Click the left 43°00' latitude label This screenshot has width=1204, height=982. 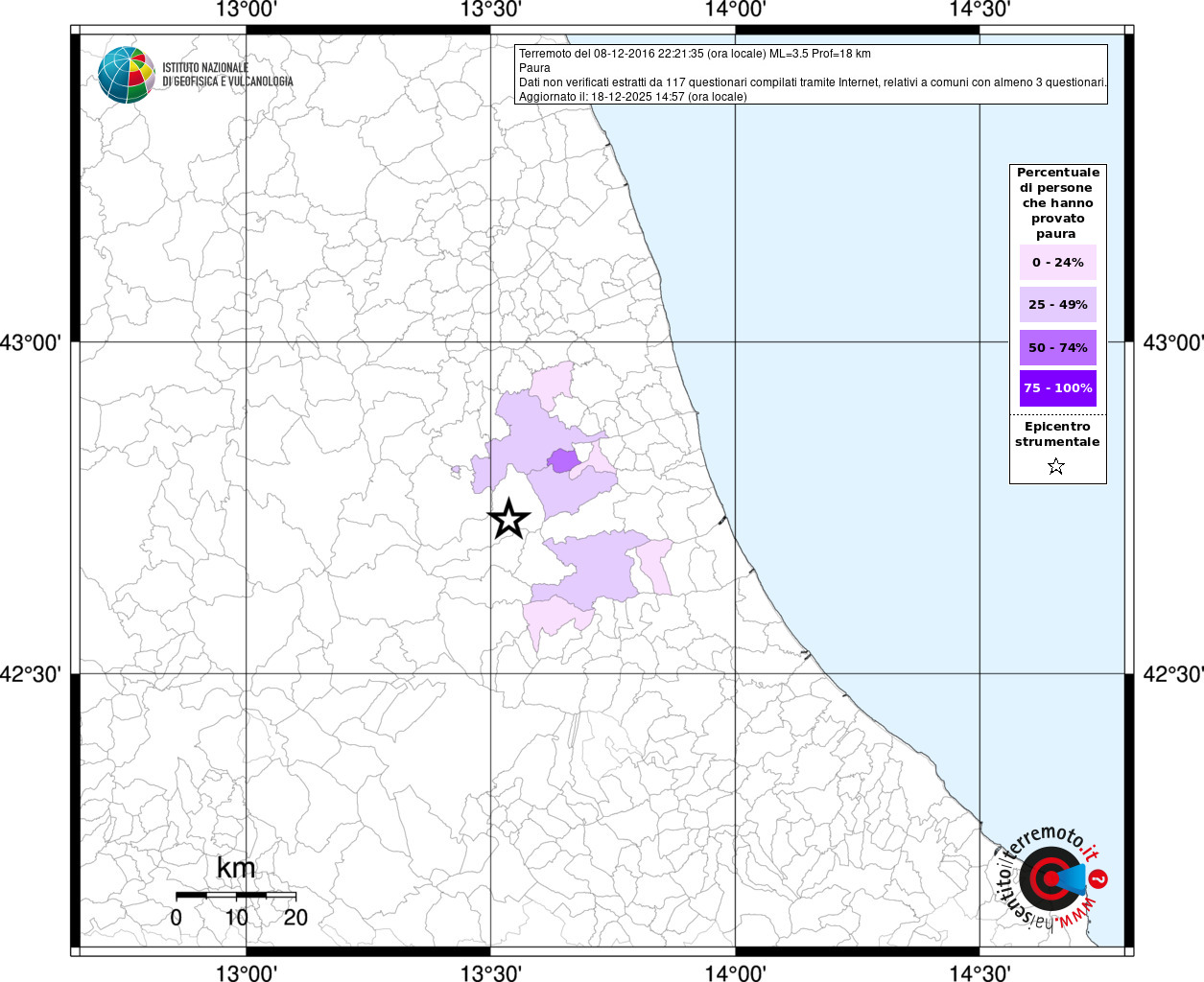(36, 342)
